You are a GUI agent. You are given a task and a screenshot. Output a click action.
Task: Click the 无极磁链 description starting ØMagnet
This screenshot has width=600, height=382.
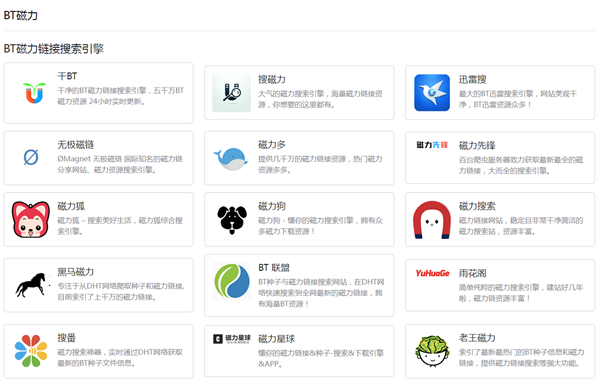click(120, 164)
